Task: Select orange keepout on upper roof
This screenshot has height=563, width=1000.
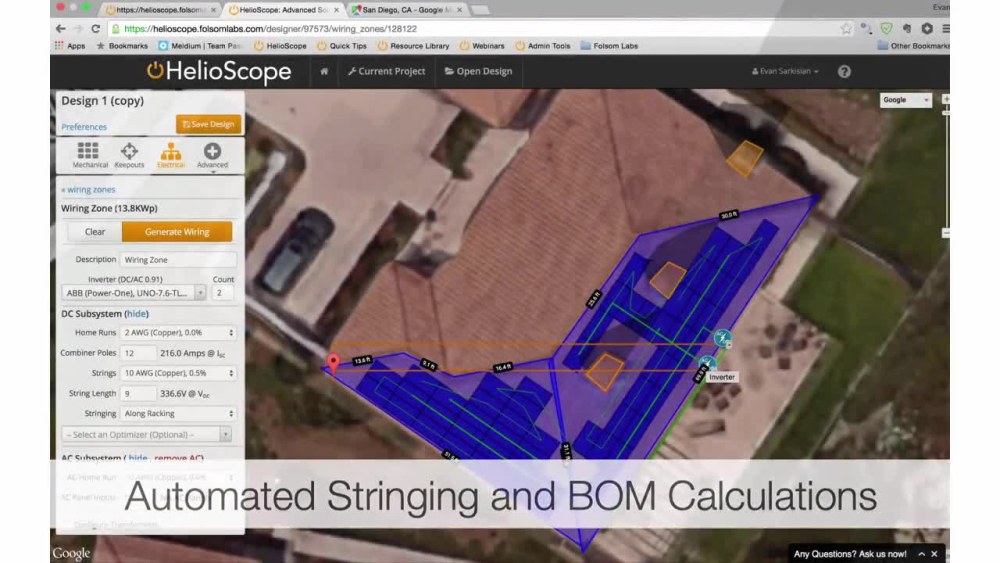Action: click(744, 158)
